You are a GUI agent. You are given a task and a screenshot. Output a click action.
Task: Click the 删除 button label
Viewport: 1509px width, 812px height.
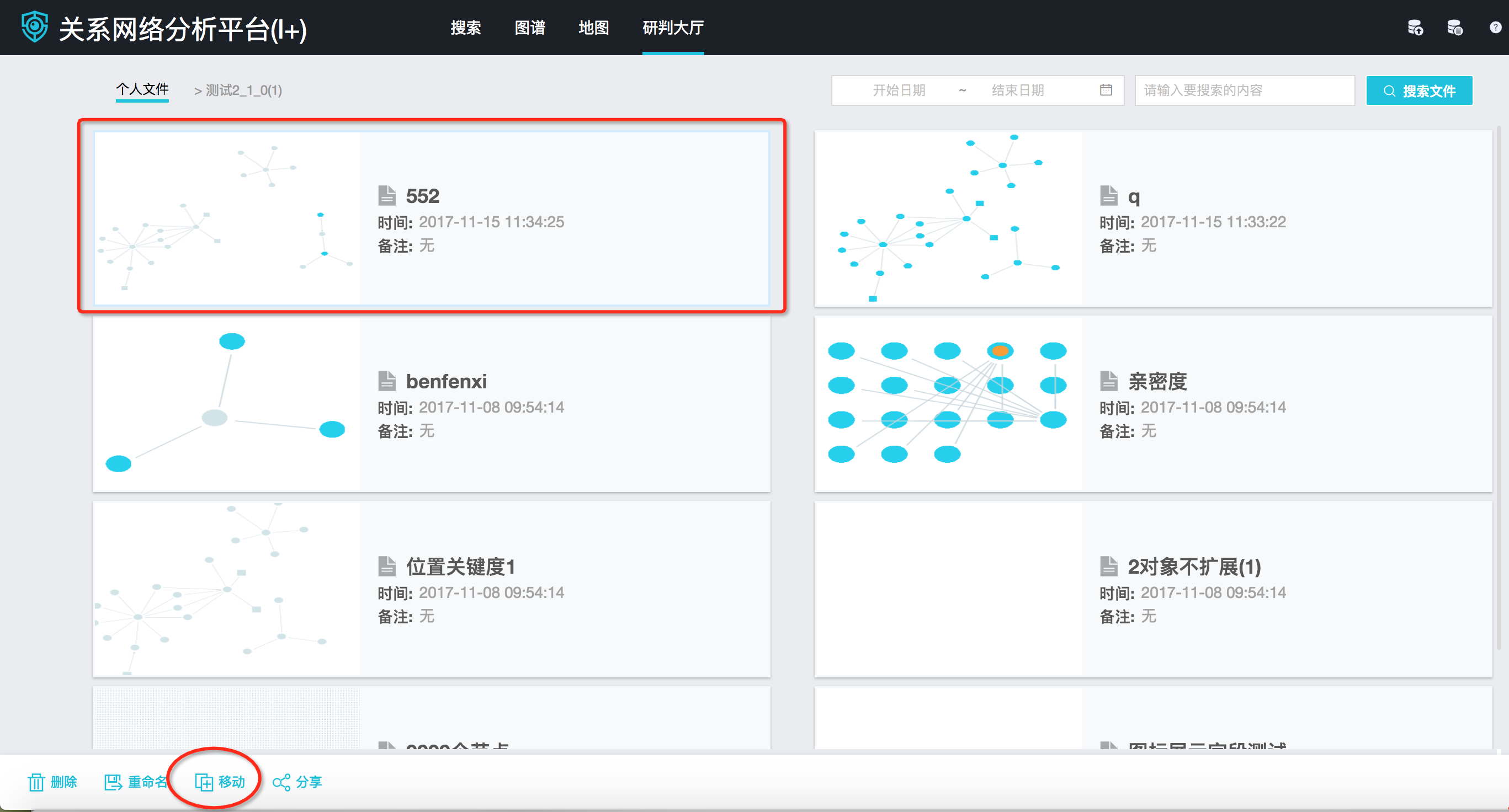pyautogui.click(x=64, y=782)
